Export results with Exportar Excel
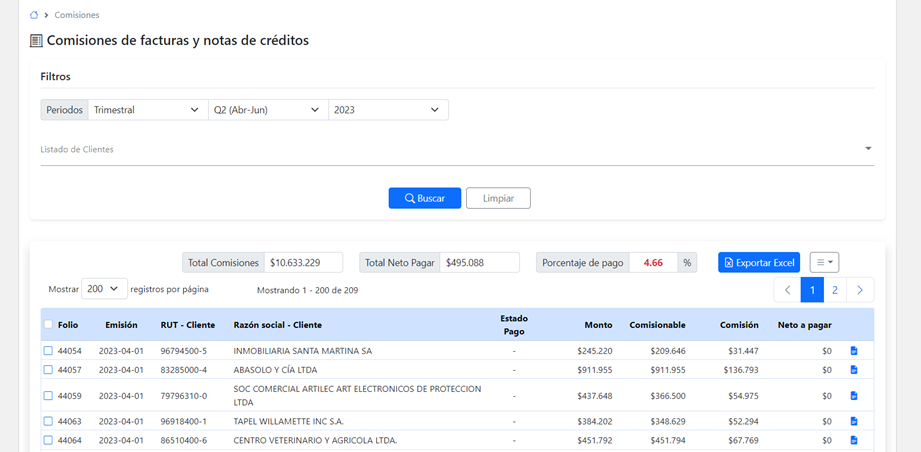 pos(758,263)
